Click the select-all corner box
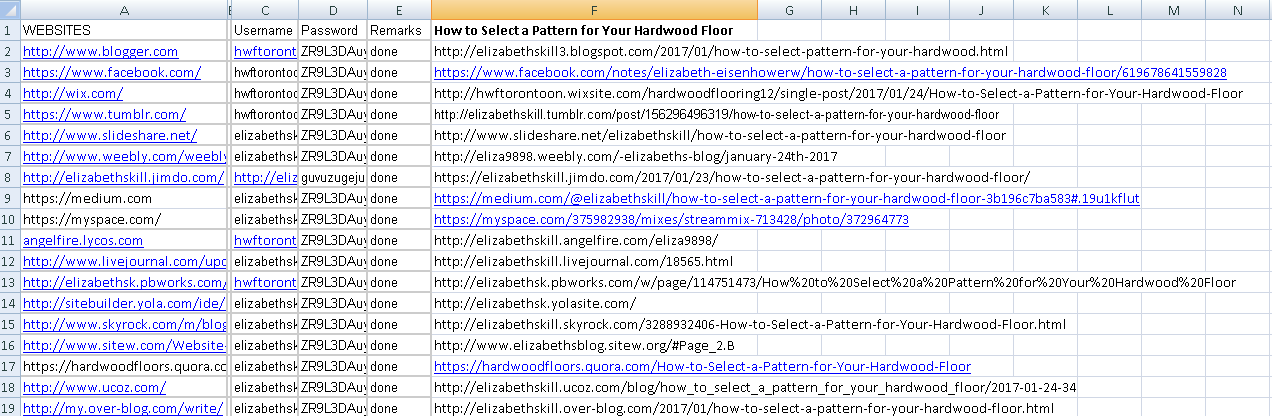The image size is (1272, 416). [9, 10]
